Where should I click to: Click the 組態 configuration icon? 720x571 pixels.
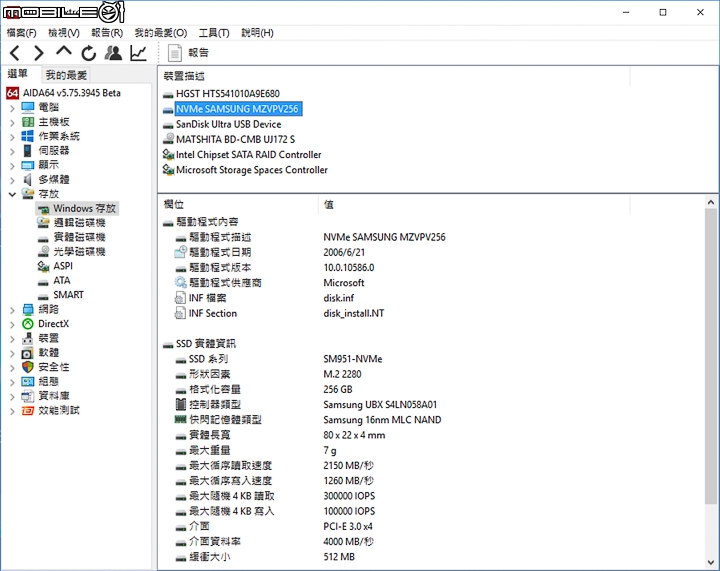pyautogui.click(x=28, y=382)
